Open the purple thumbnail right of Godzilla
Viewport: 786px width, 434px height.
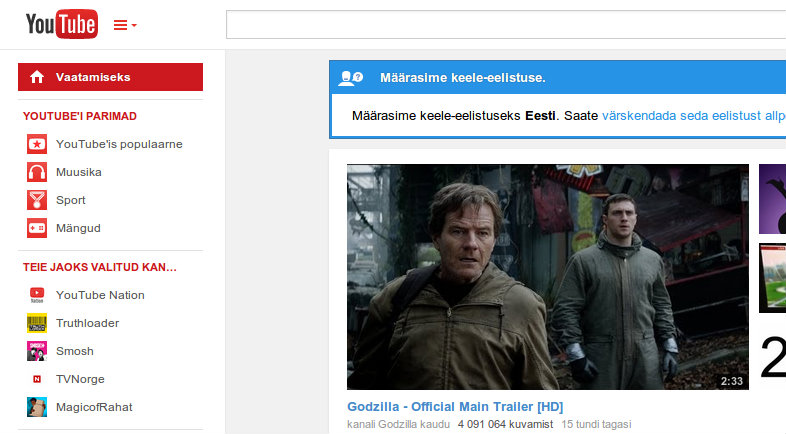[x=772, y=198]
